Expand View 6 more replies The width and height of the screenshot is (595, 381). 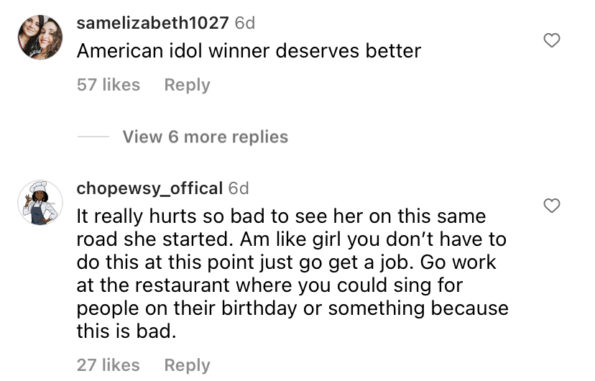[x=205, y=137]
